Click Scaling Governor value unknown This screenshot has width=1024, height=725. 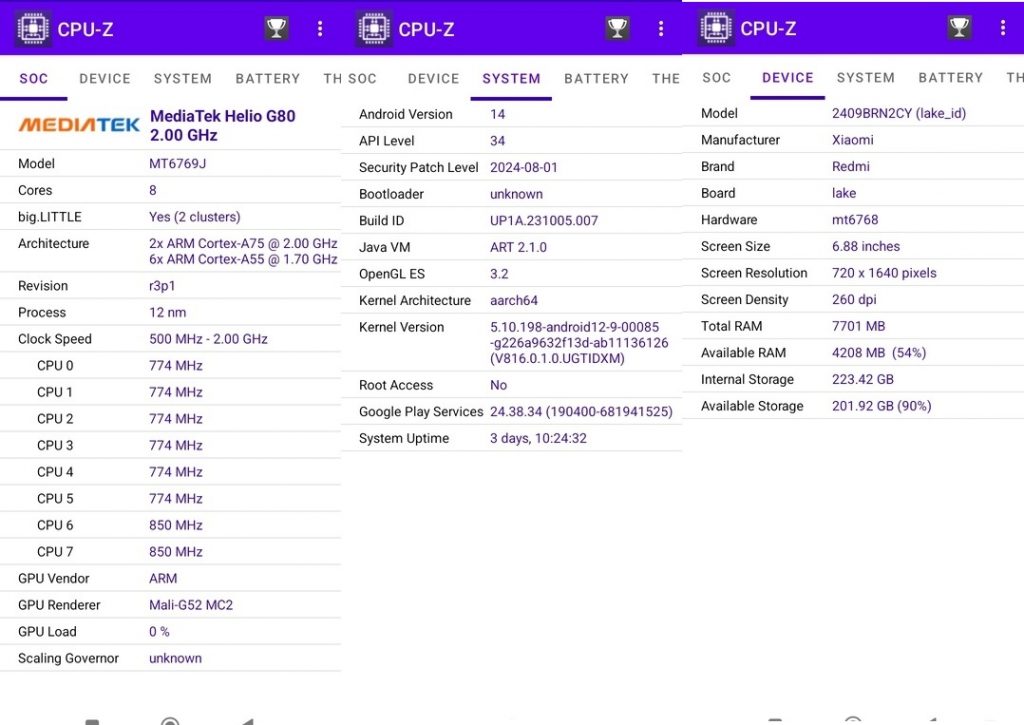pyautogui.click(x=175, y=659)
